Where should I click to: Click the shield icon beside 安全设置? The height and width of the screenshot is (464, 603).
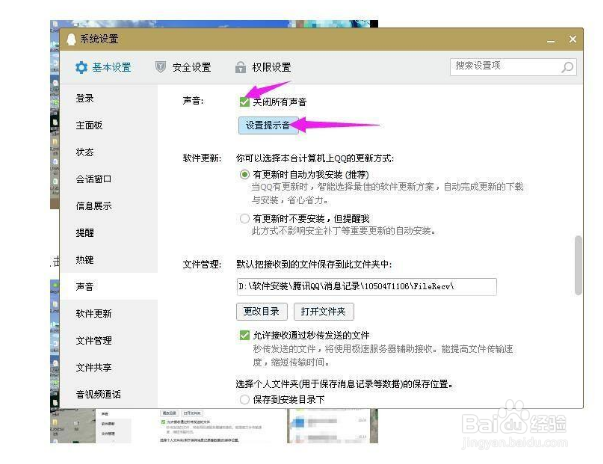tap(160, 67)
